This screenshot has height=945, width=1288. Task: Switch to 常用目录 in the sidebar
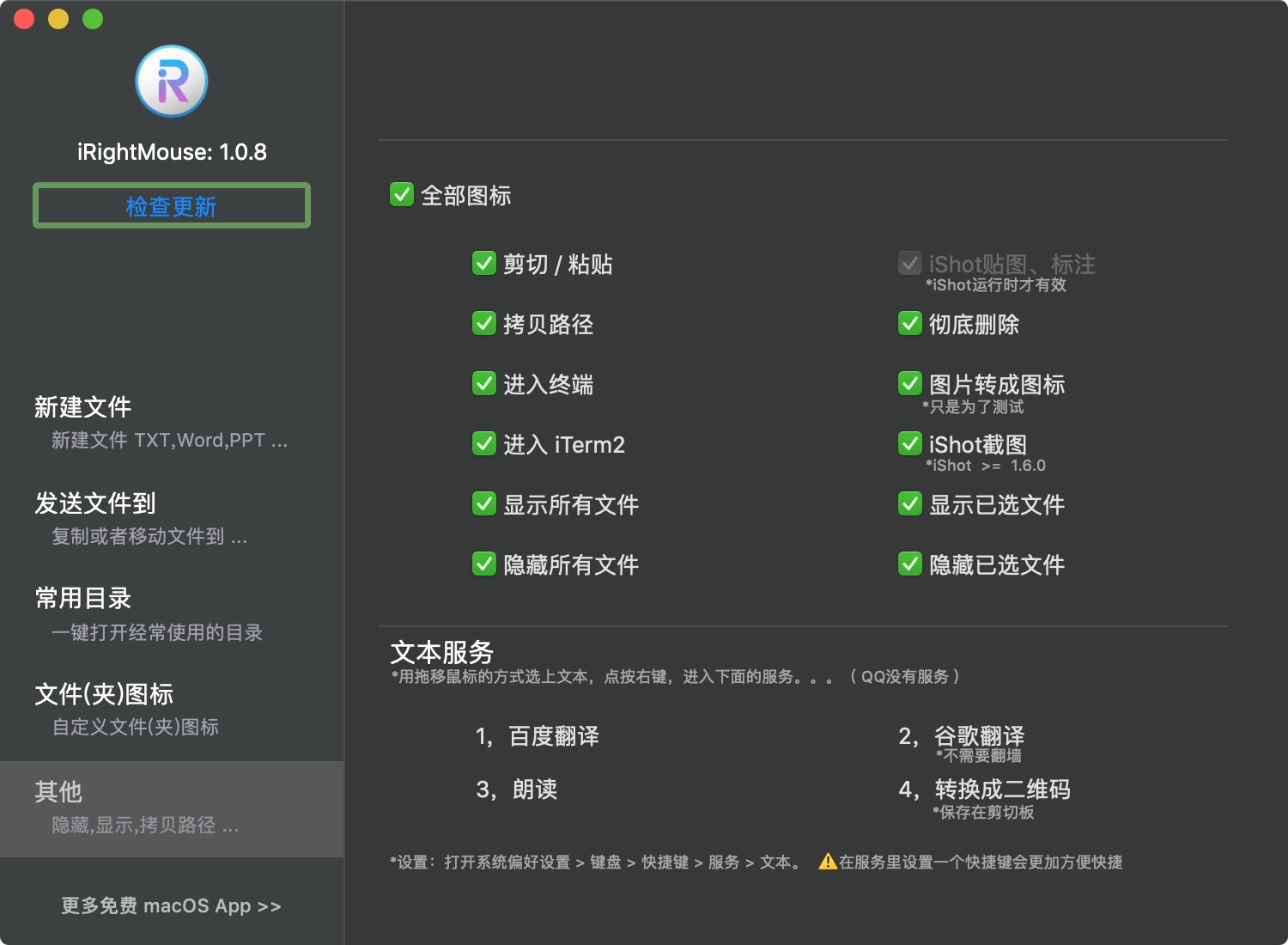(172, 614)
